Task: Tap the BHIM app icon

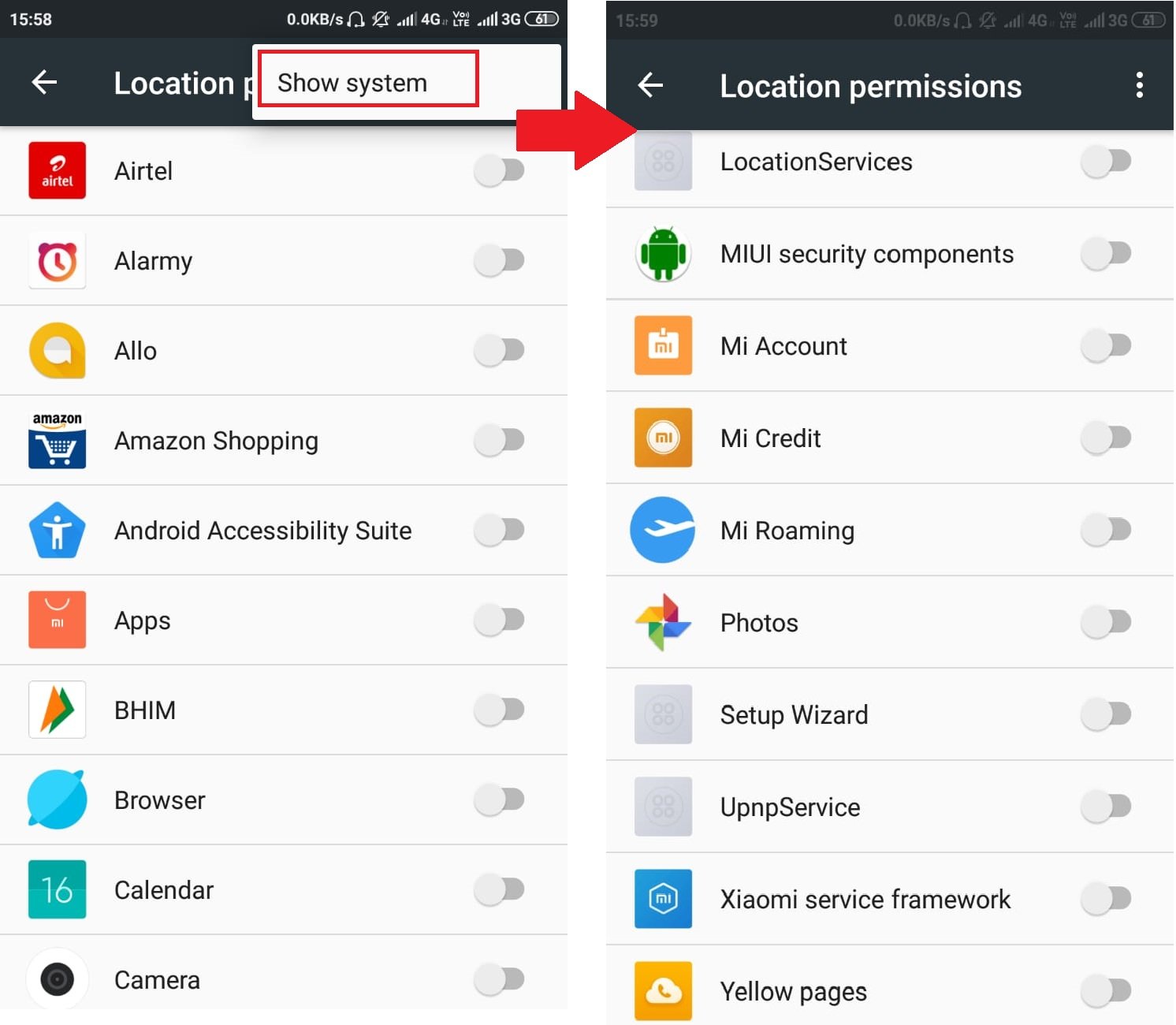Action: coord(57,710)
